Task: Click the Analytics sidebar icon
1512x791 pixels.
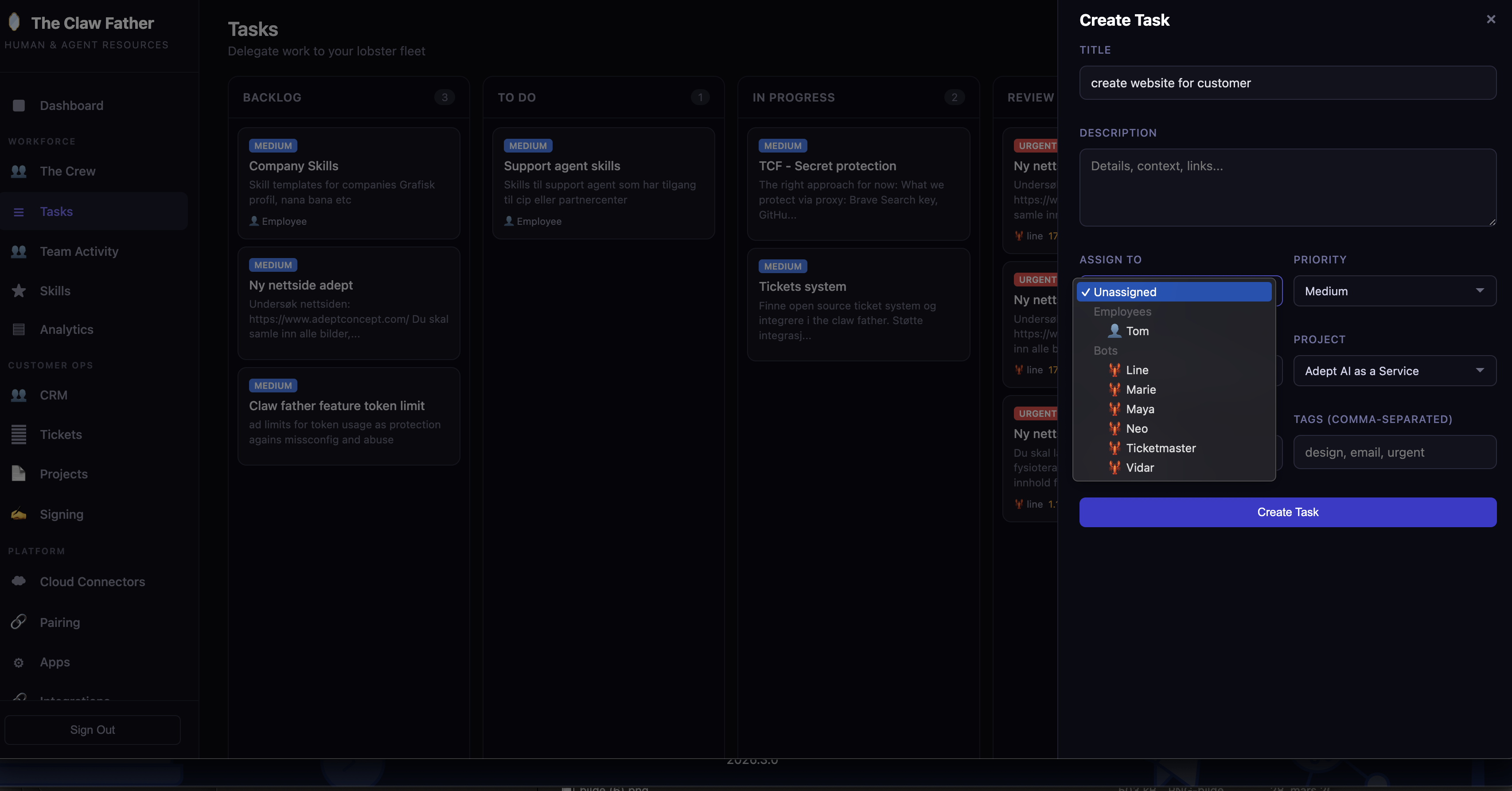Action: coord(19,329)
